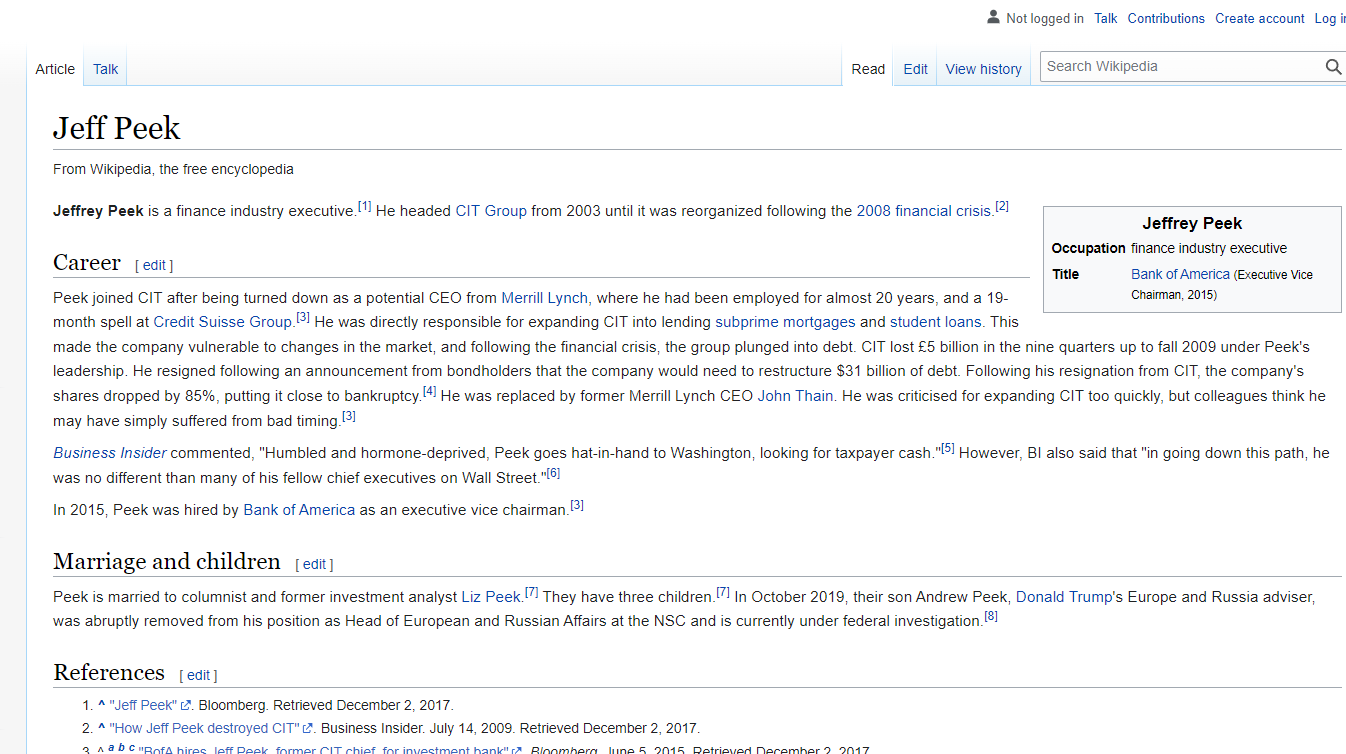
Task: Follow the Credit Suisse Group link
Action: 223,322
